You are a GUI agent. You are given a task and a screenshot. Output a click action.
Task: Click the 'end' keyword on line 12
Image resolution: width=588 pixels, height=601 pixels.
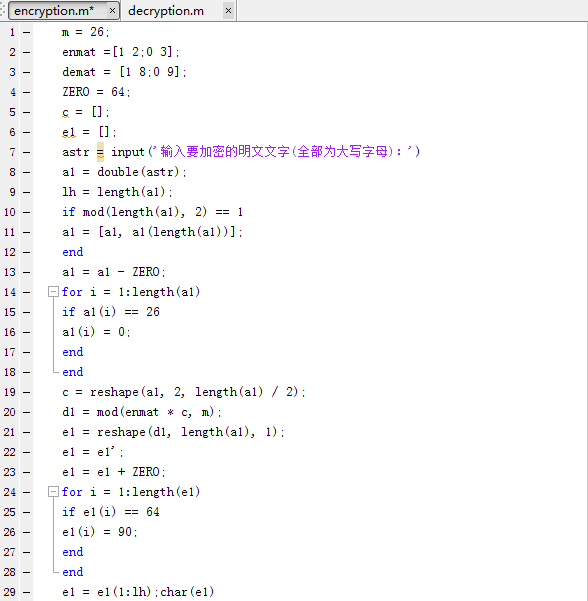tap(72, 252)
